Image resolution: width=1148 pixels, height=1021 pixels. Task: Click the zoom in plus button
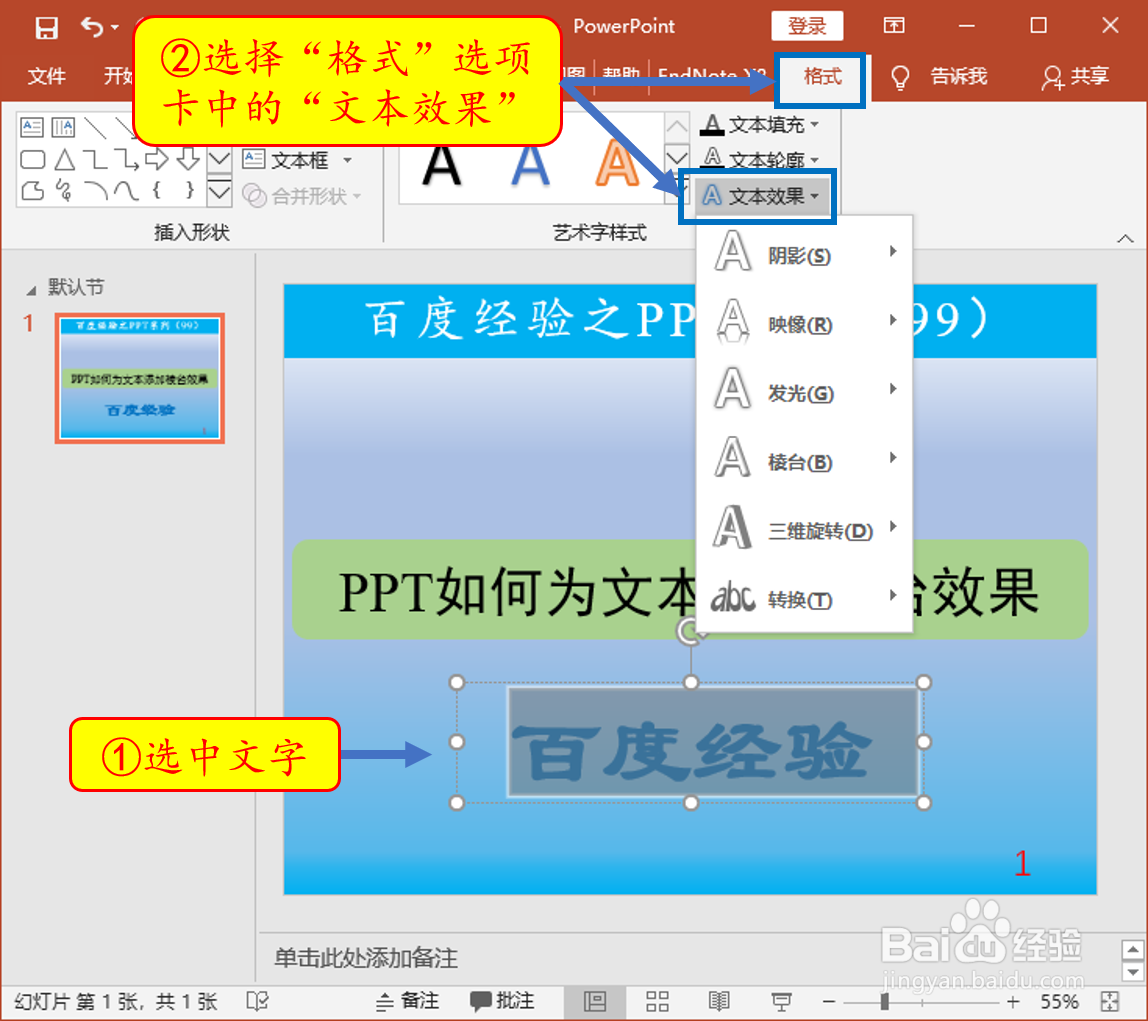tap(1013, 1001)
